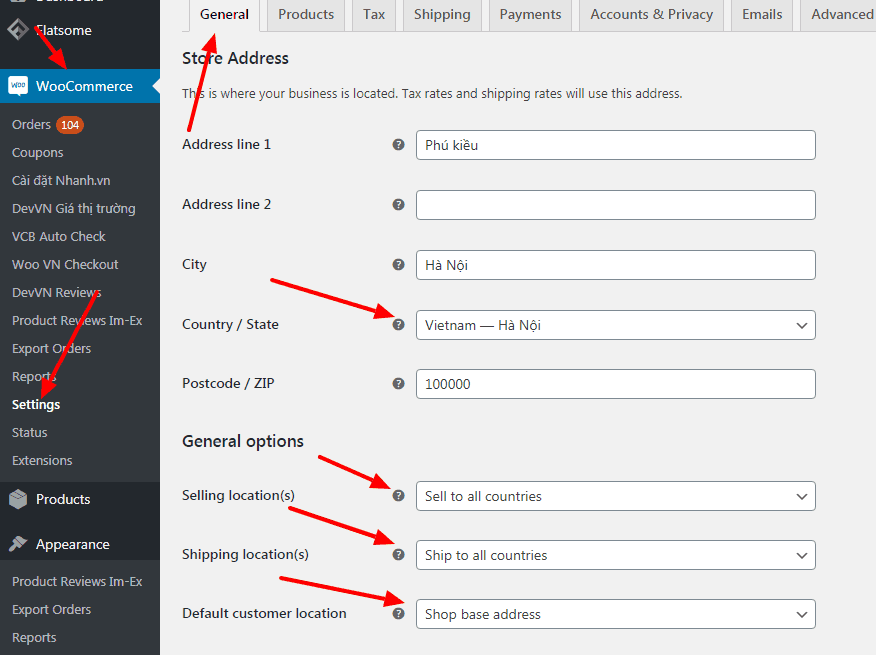Screen dimensions: 876x655
Task: Open the Default customer location dropdown
Action: (615, 614)
